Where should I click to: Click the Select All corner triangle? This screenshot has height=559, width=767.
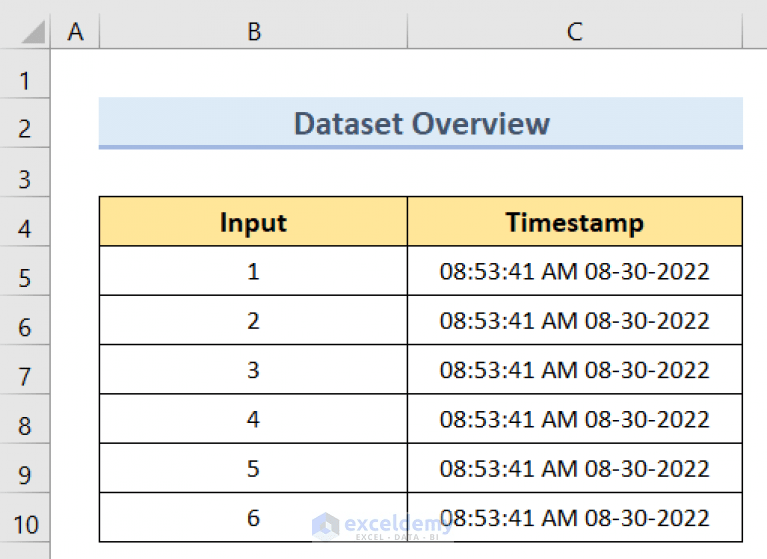[x=32, y=32]
